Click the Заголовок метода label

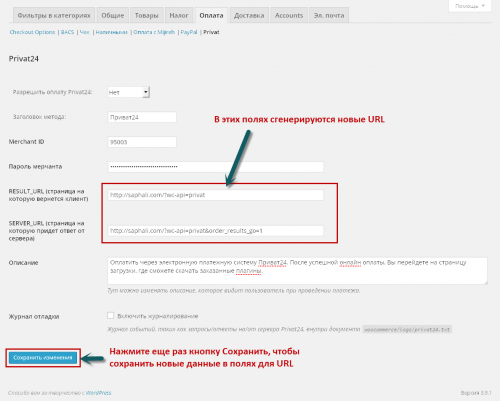[39, 117]
